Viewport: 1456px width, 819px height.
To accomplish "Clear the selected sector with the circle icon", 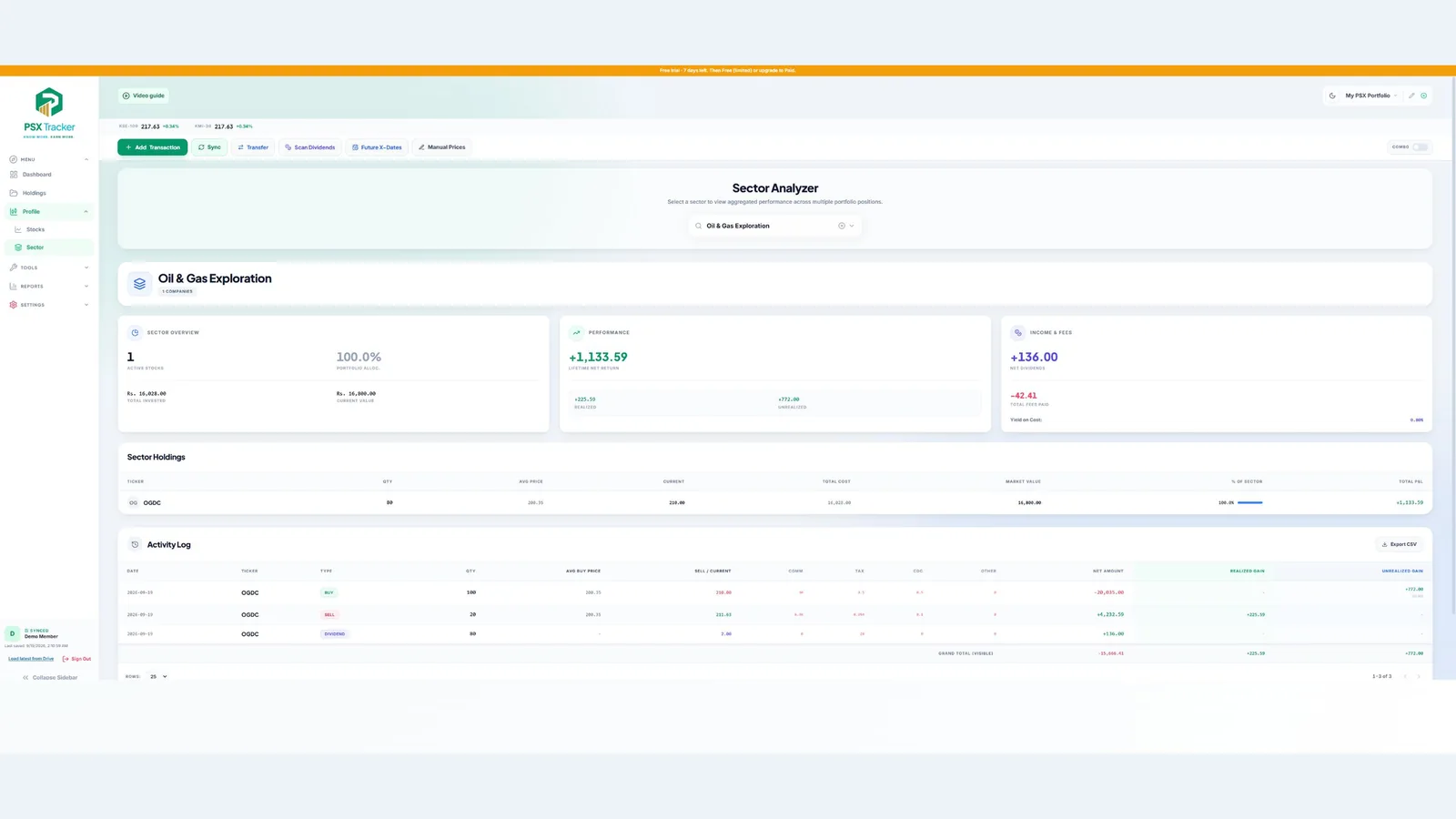I will point(842,226).
